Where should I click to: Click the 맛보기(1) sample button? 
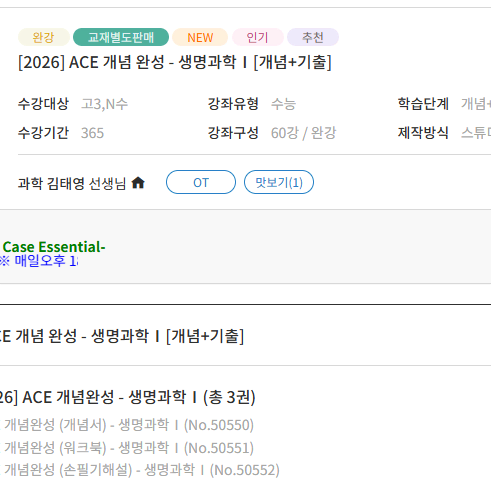click(x=279, y=182)
